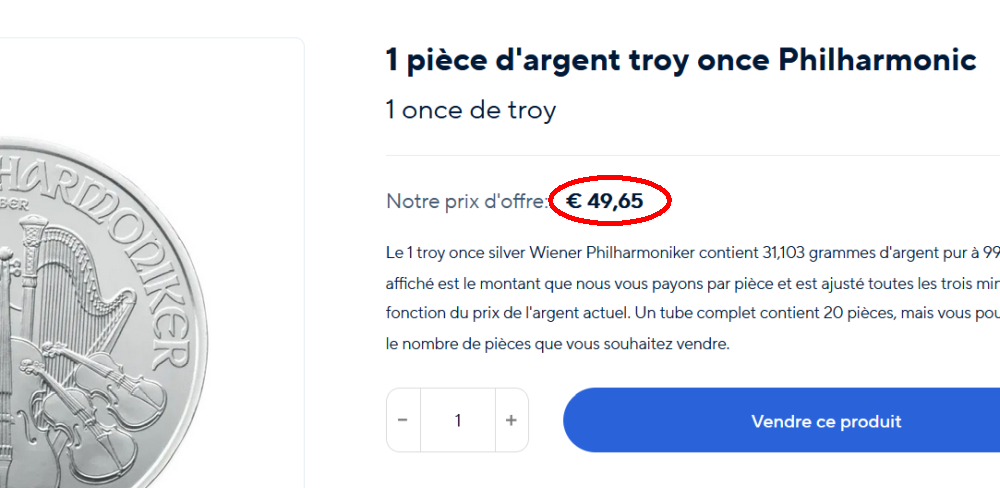
Task: Decrease quantity with the minus button
Action: tap(403, 420)
